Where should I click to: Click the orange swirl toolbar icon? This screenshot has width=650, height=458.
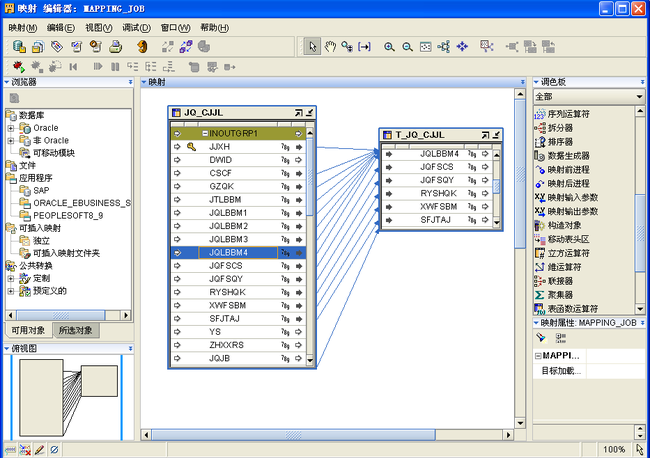click(x=142, y=46)
